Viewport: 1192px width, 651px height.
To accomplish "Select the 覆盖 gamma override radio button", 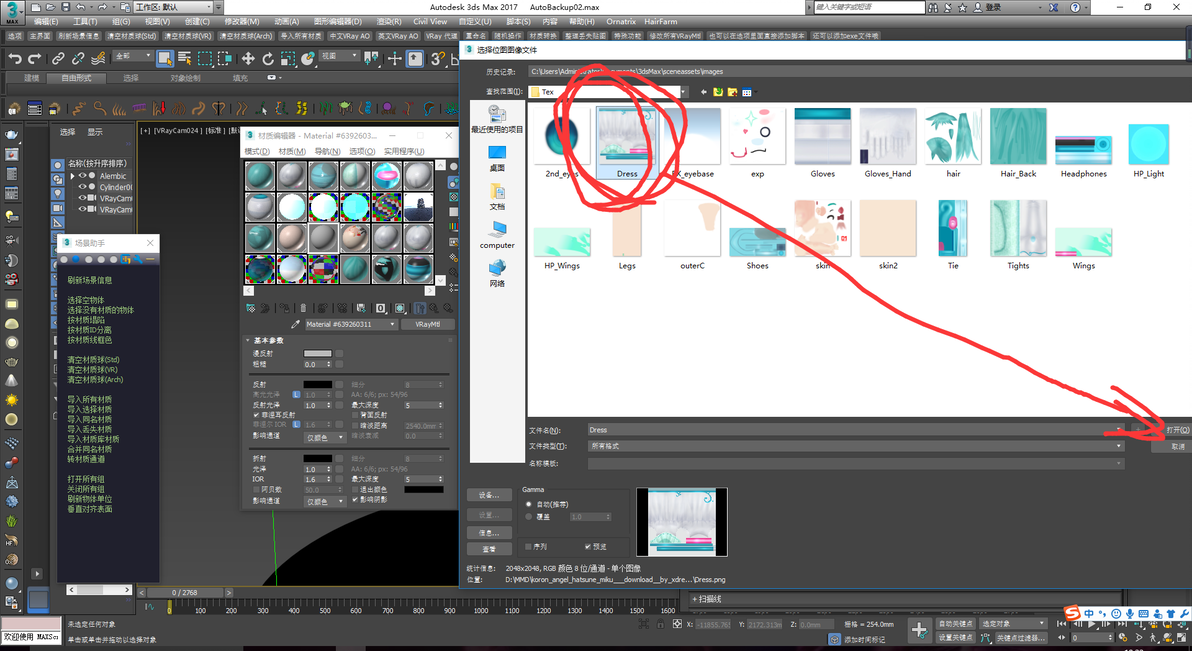I will click(x=529, y=516).
